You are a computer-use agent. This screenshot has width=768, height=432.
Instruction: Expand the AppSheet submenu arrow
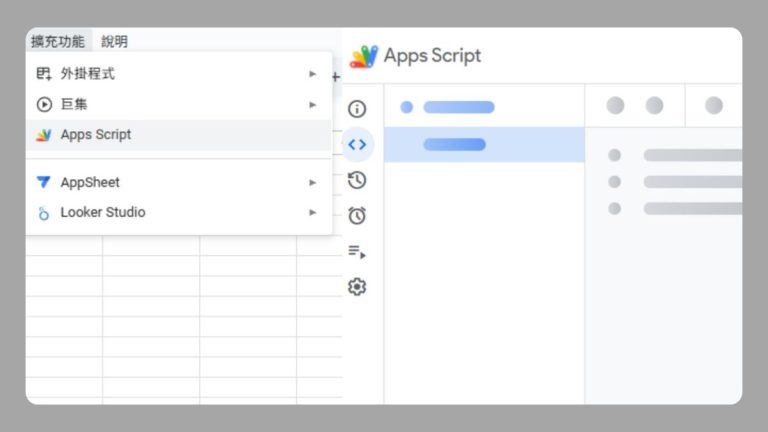pyautogui.click(x=313, y=183)
